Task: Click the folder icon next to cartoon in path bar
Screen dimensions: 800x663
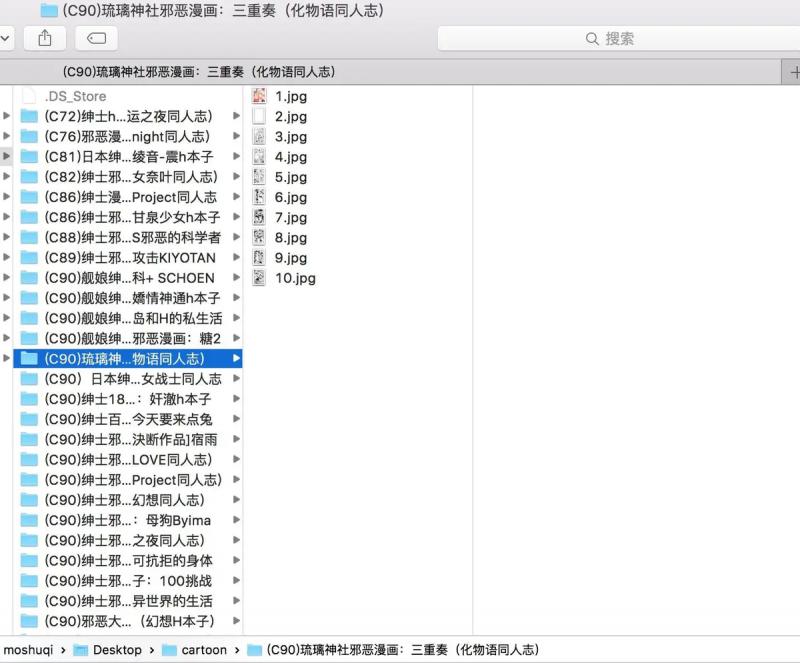Action: point(168,650)
